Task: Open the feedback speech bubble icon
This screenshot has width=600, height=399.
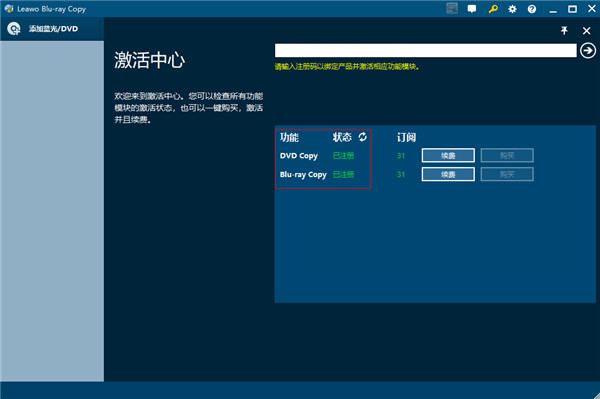Action: 472,9
